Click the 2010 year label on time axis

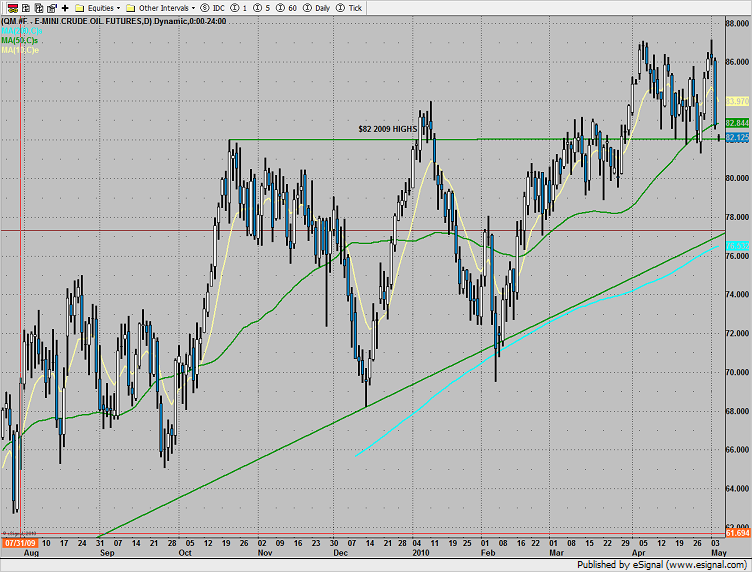[421, 553]
